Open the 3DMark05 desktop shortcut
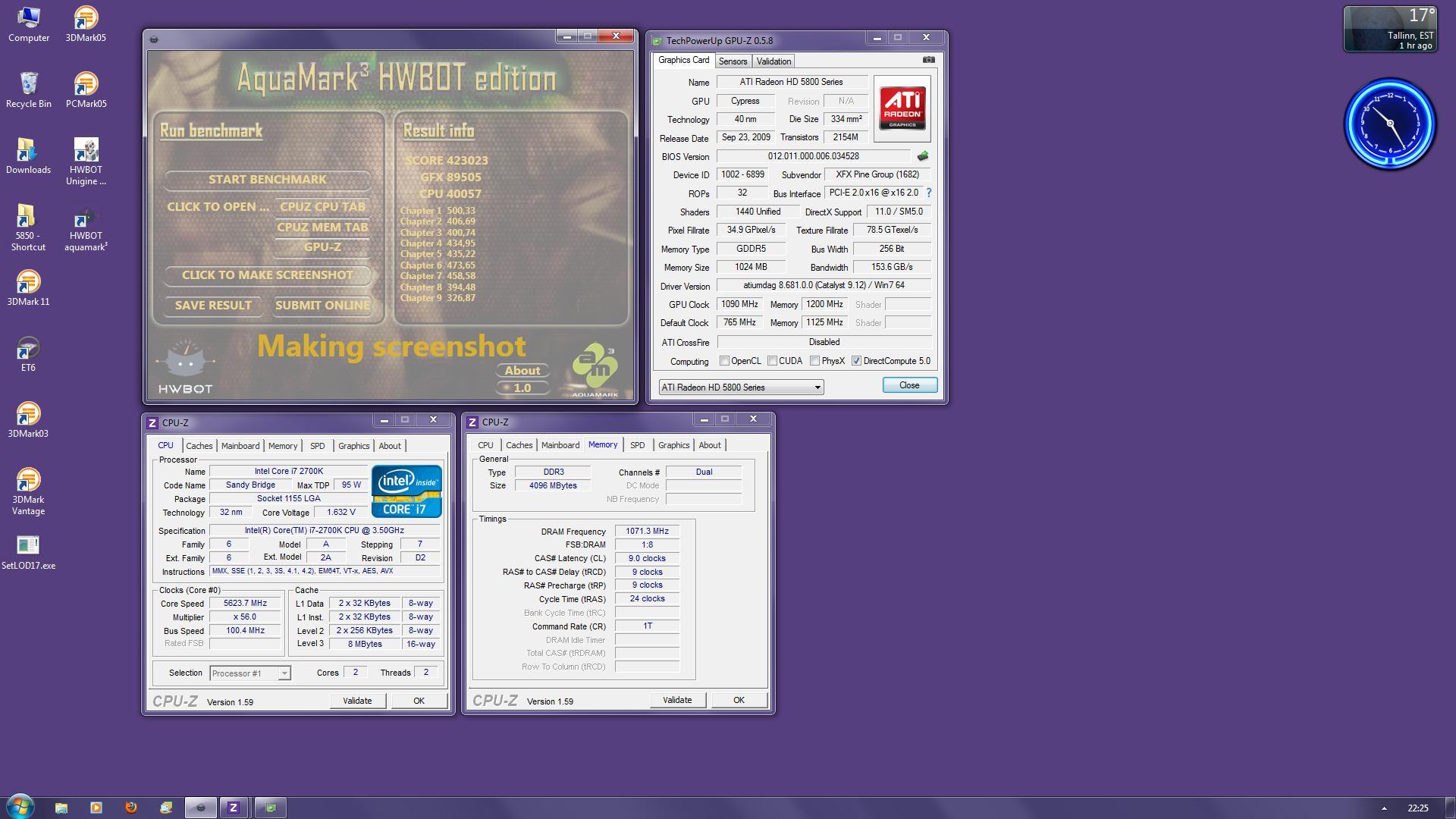 (x=86, y=24)
